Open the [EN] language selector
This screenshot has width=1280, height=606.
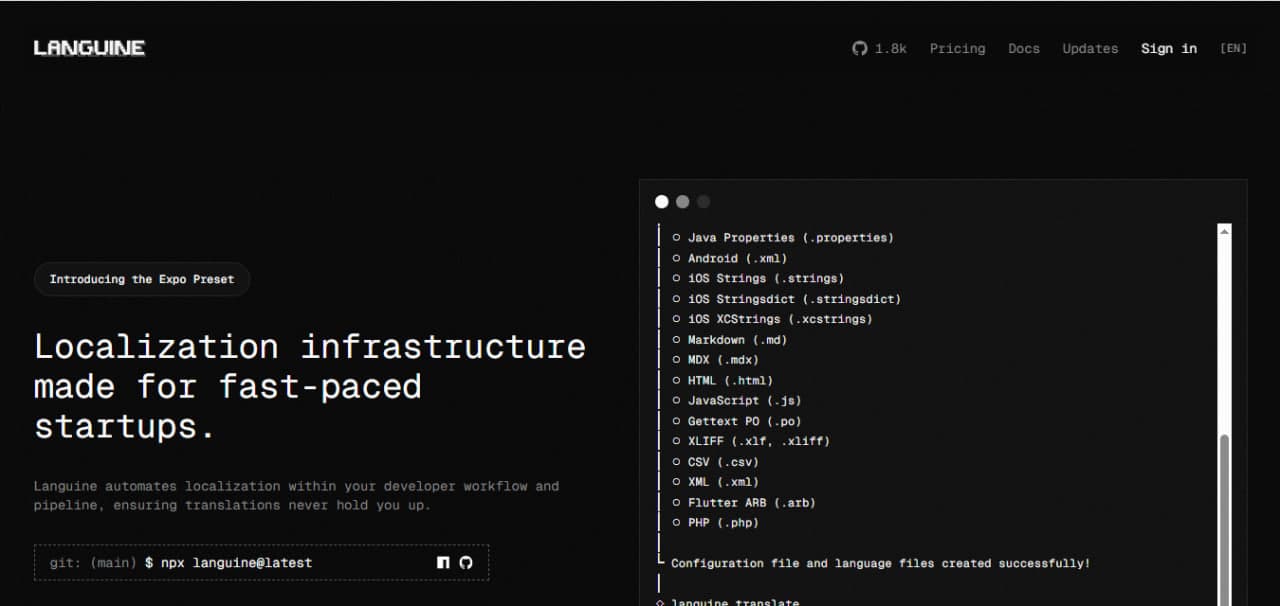(x=1233, y=48)
